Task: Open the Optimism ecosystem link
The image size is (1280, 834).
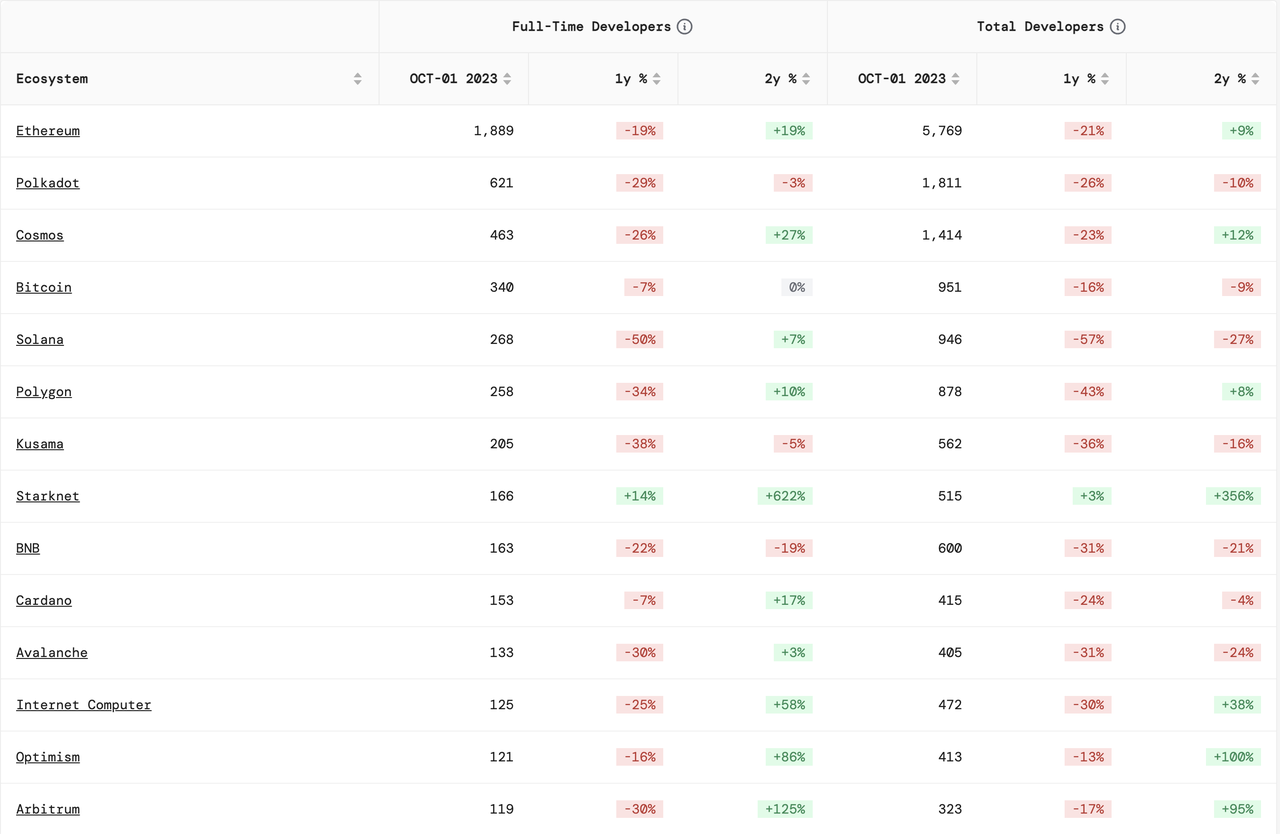Action: pyautogui.click(x=48, y=757)
